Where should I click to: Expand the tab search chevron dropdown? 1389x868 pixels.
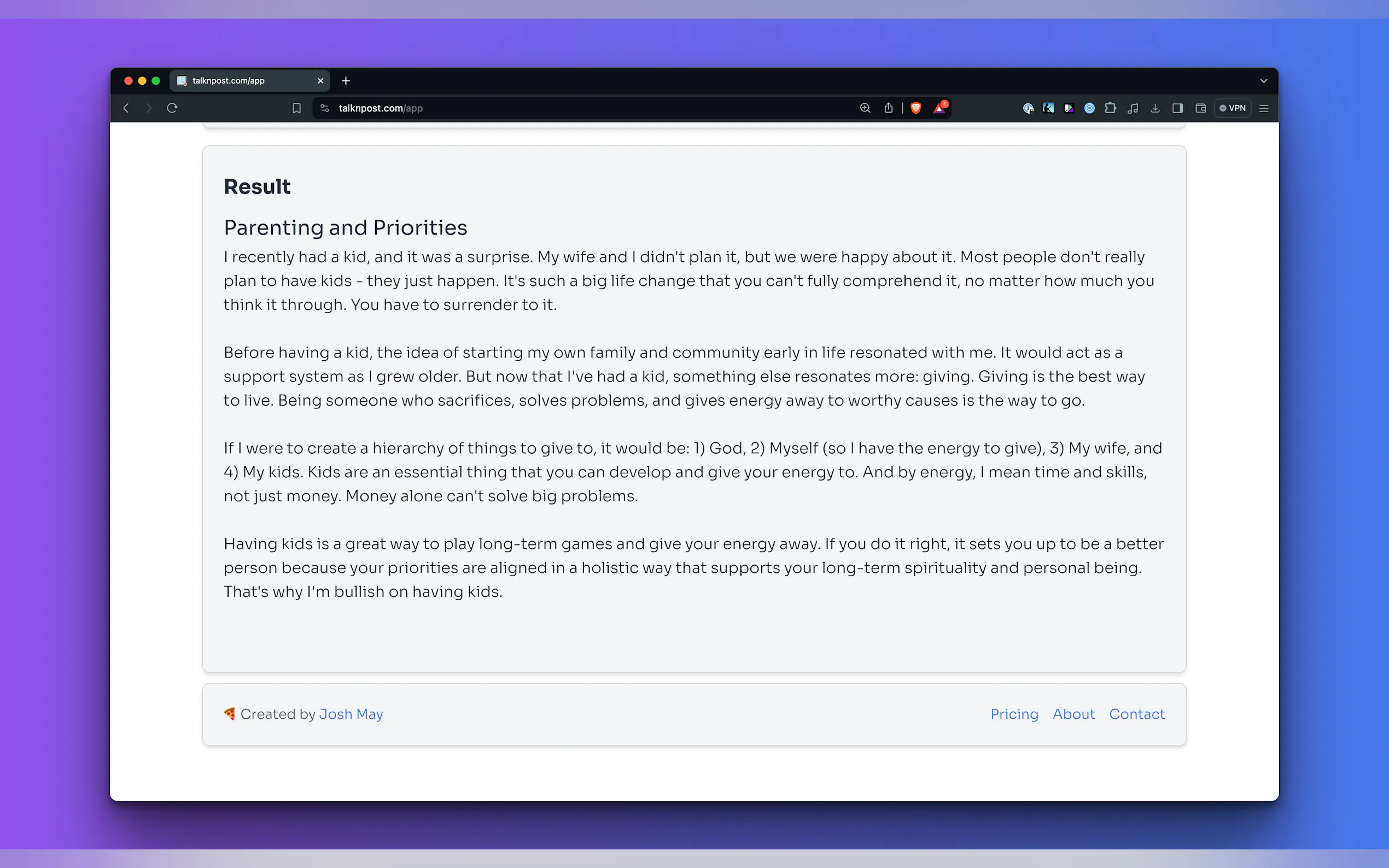pos(1263,81)
